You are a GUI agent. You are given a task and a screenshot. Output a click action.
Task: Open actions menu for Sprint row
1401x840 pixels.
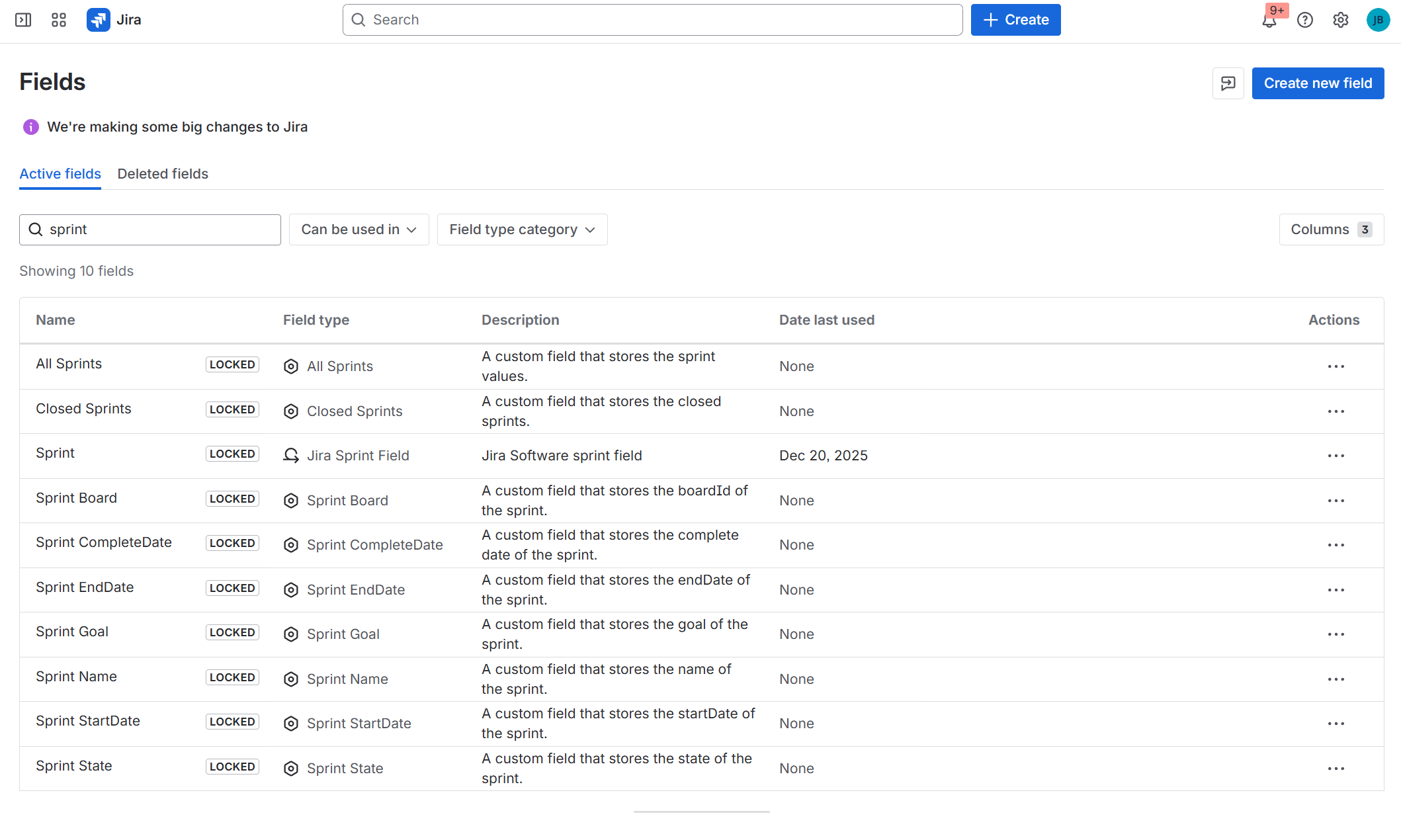pos(1336,456)
